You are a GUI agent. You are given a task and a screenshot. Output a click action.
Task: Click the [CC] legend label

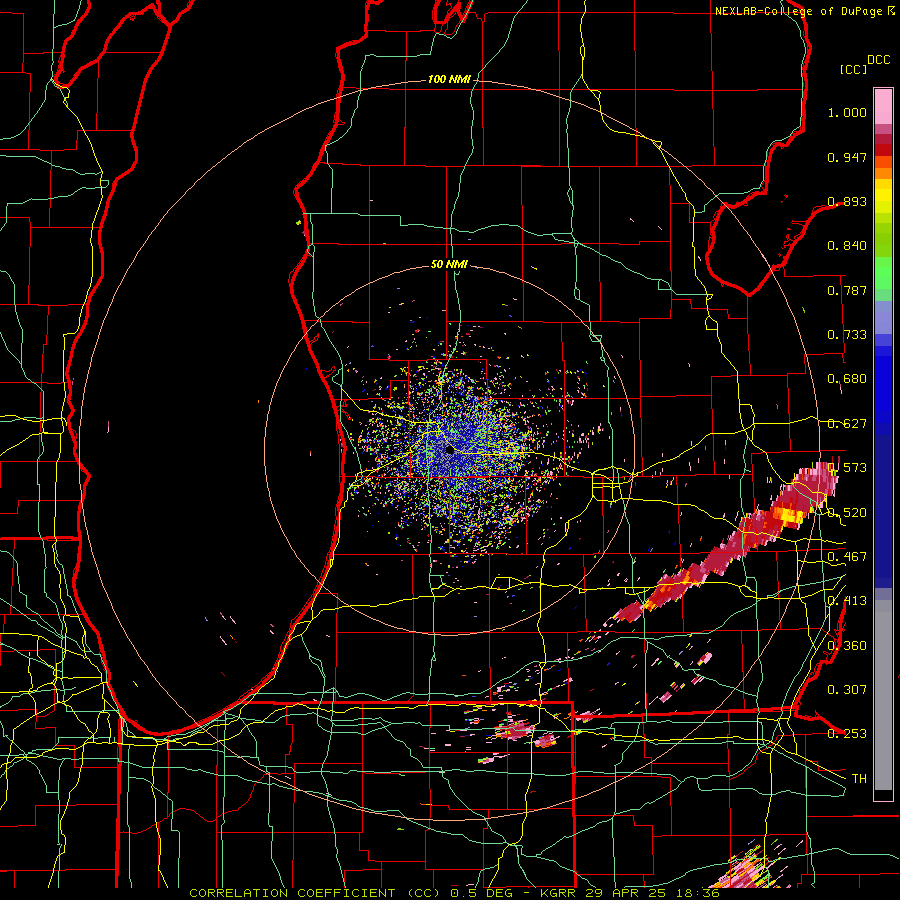pyautogui.click(x=853, y=69)
